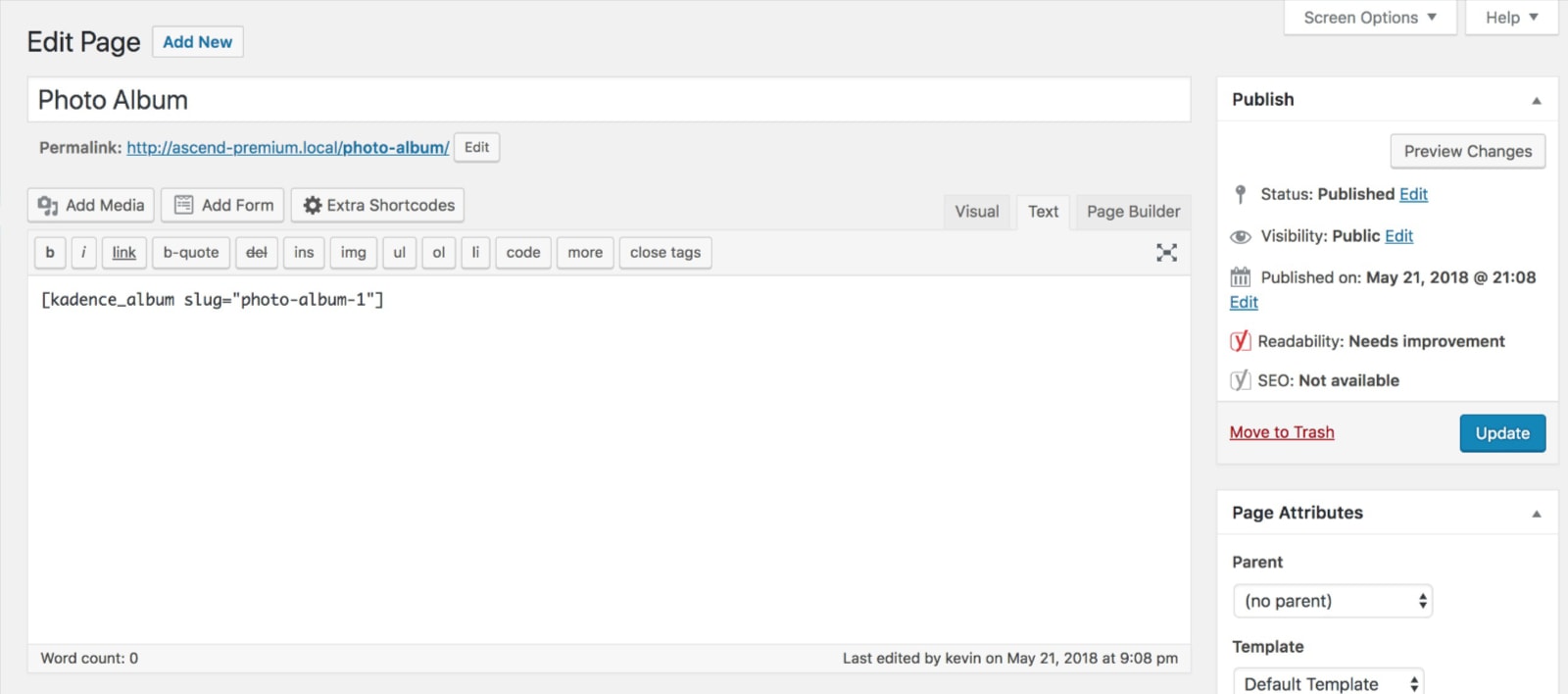The height and width of the screenshot is (694, 1568).
Task: Collapse the Page Attributes panel
Action: (x=1537, y=514)
